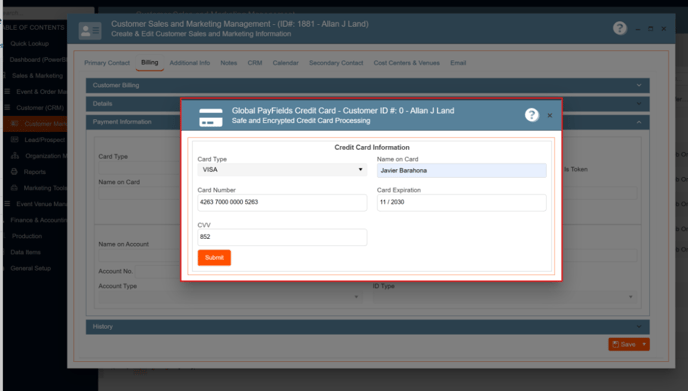Open Production in sidebar

click(x=27, y=236)
